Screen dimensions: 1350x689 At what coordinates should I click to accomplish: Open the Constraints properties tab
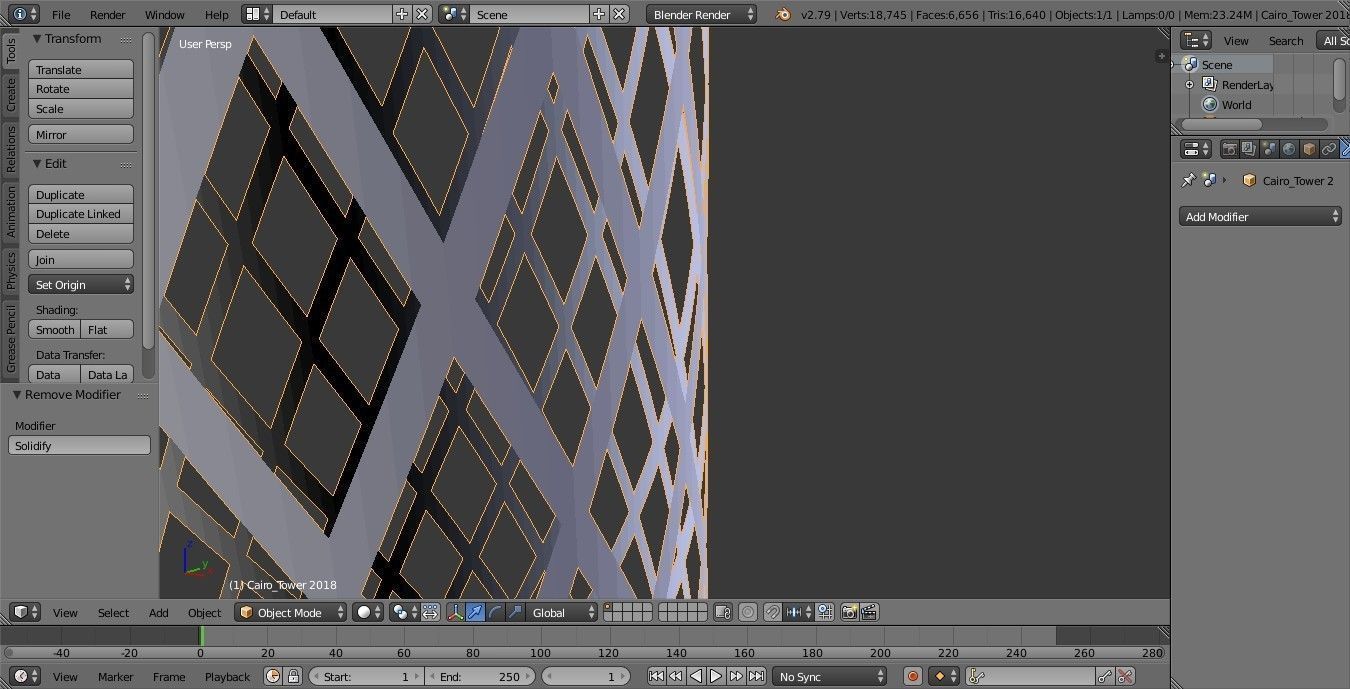1329,149
